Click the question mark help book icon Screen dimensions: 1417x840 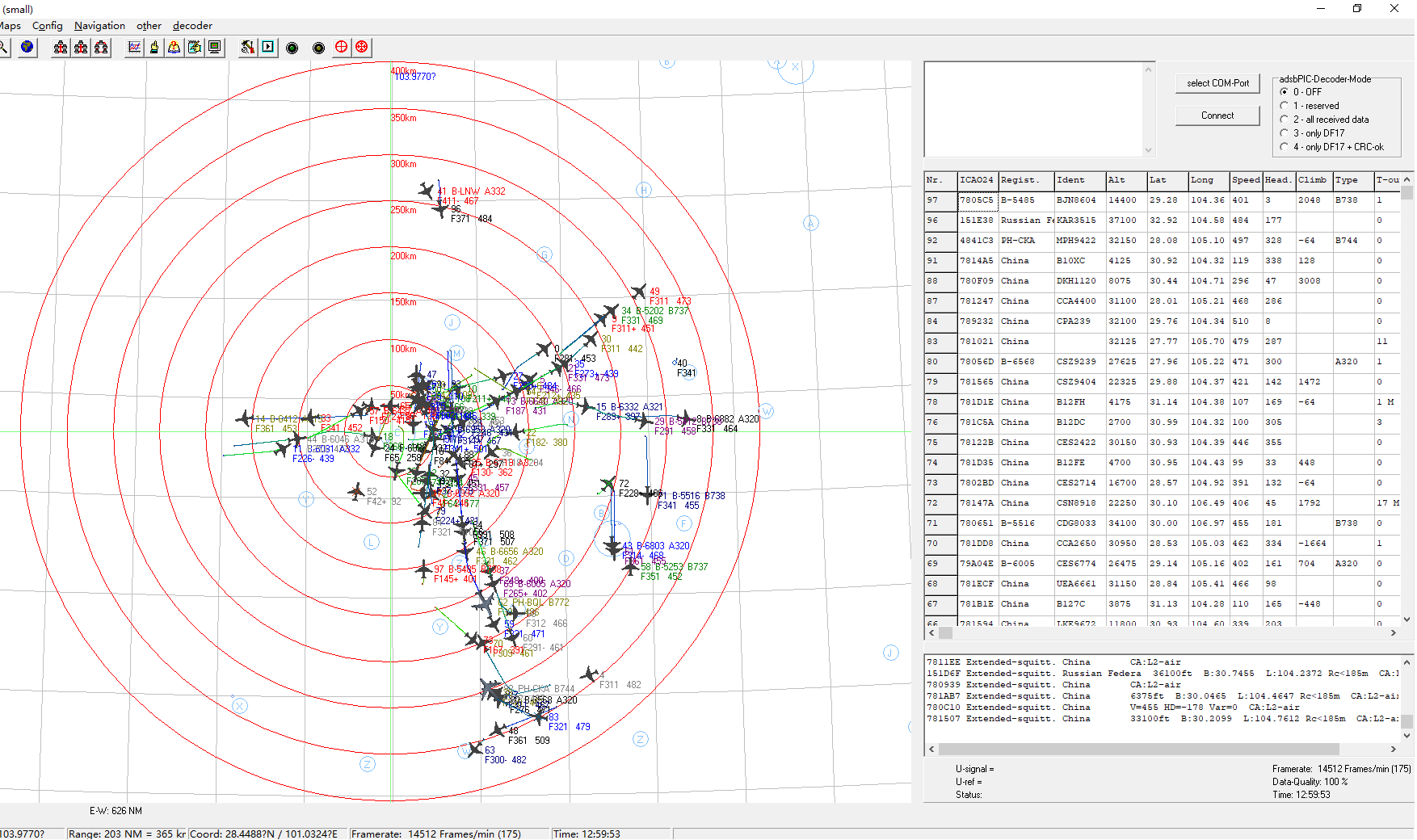[174, 48]
